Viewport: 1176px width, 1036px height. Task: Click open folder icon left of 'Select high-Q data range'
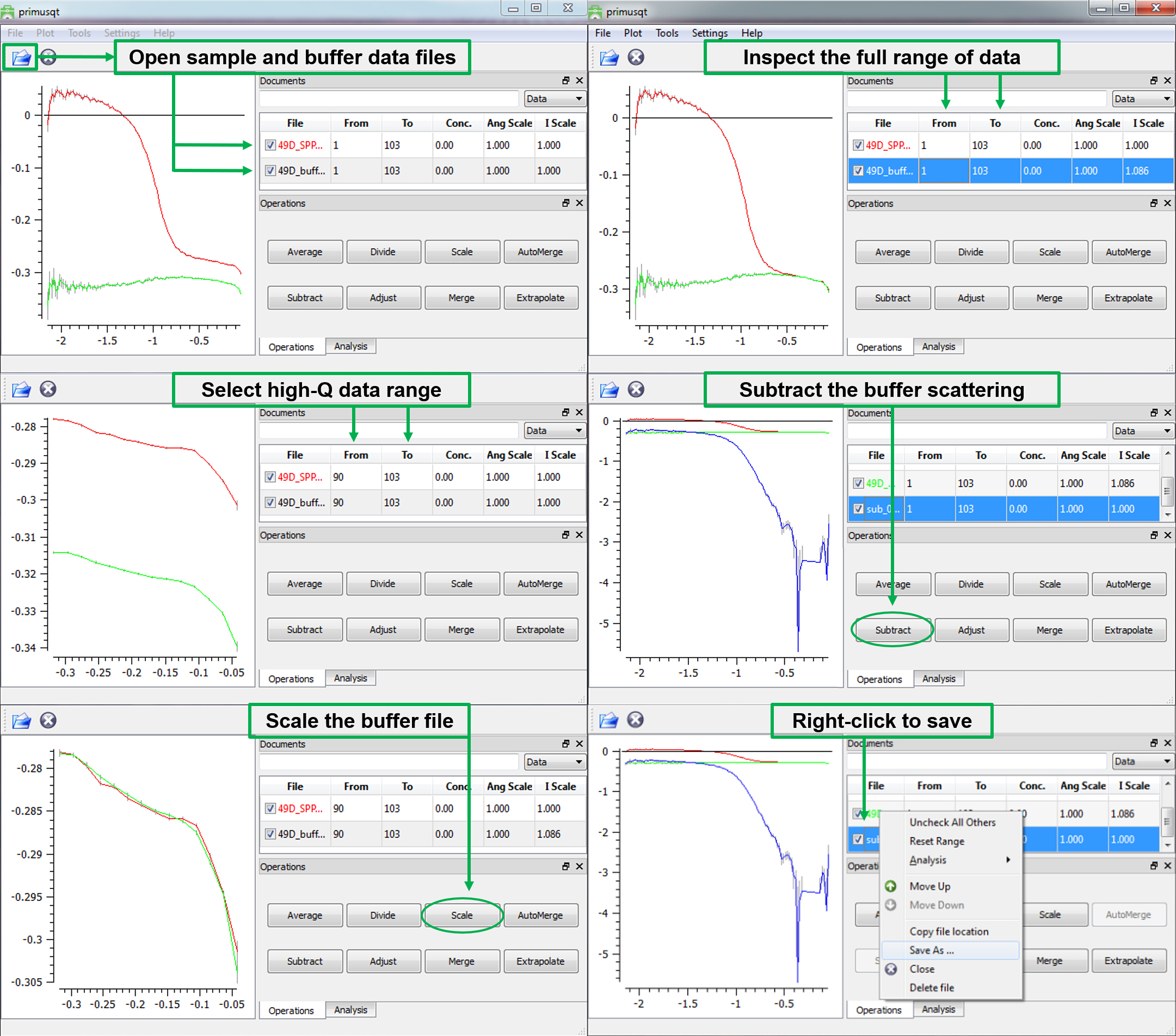coord(21,390)
